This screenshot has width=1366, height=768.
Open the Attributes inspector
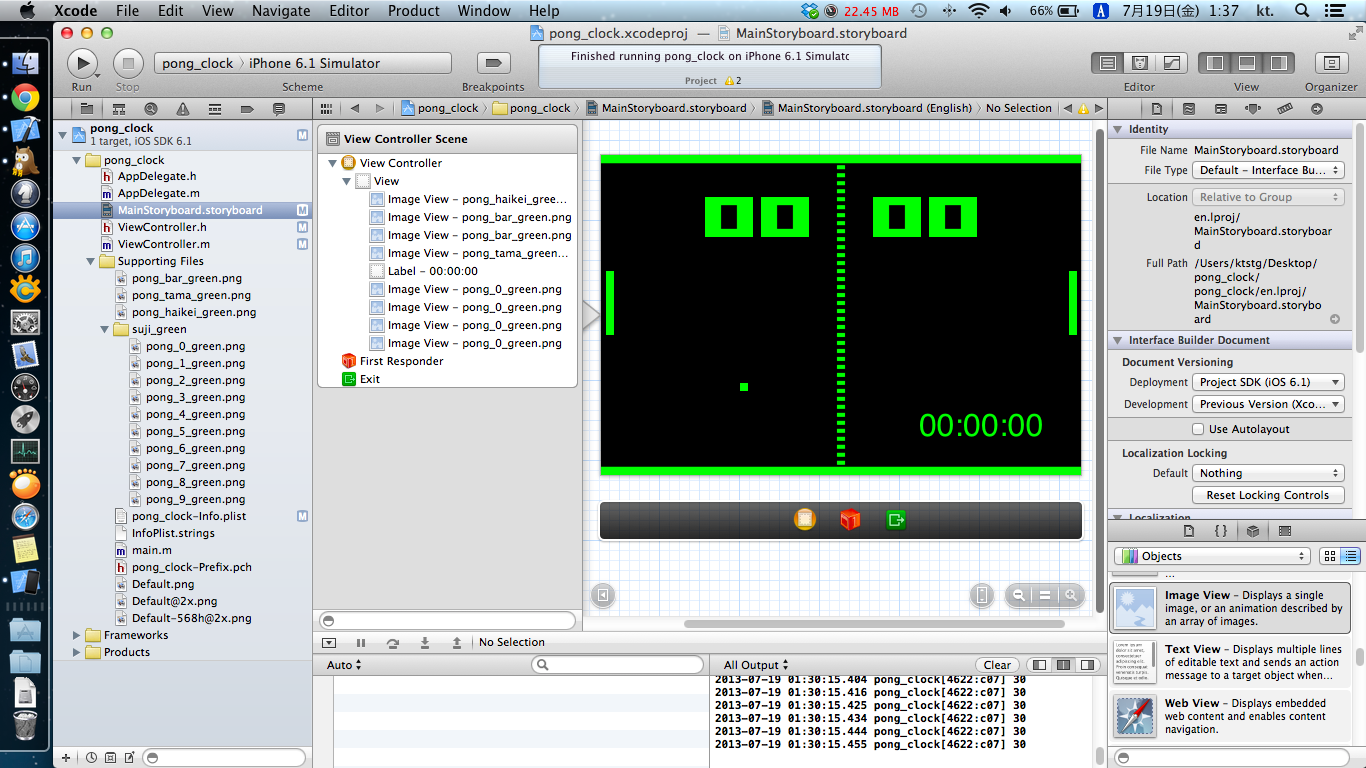[x=1253, y=108]
